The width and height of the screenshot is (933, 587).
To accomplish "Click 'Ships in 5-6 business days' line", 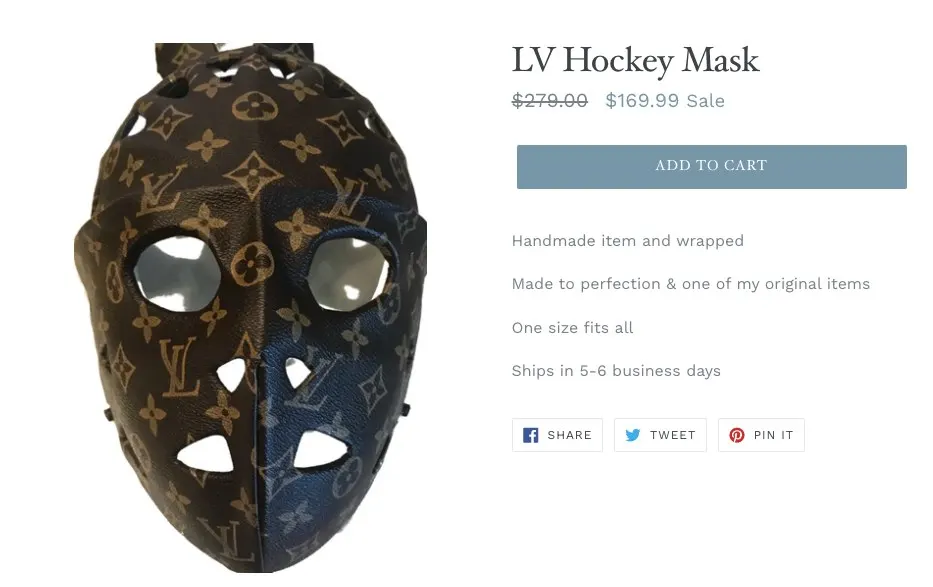I will [x=616, y=371].
